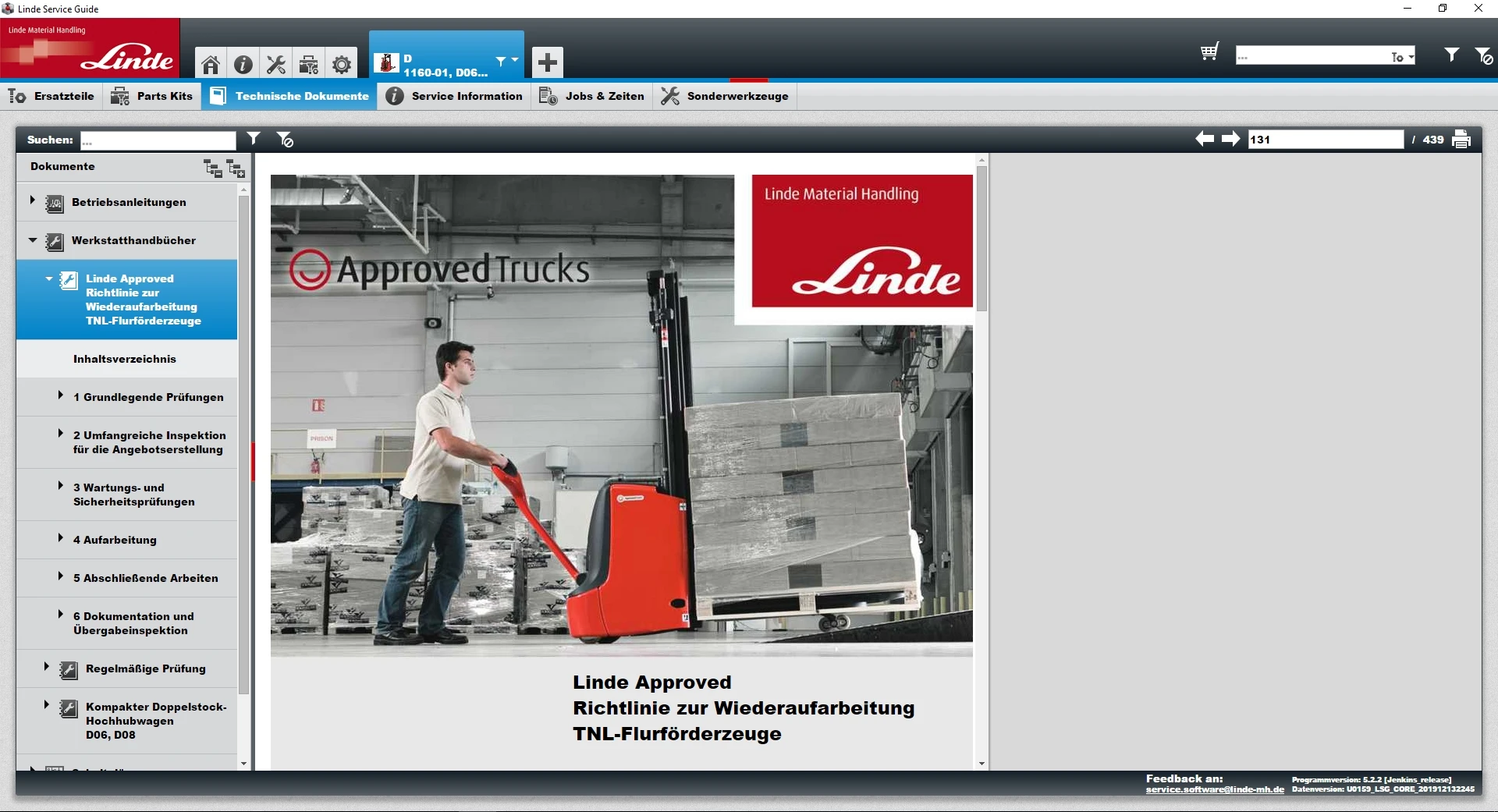
Task: Expand chapter 4 Aufarbeitung
Action: (60, 537)
